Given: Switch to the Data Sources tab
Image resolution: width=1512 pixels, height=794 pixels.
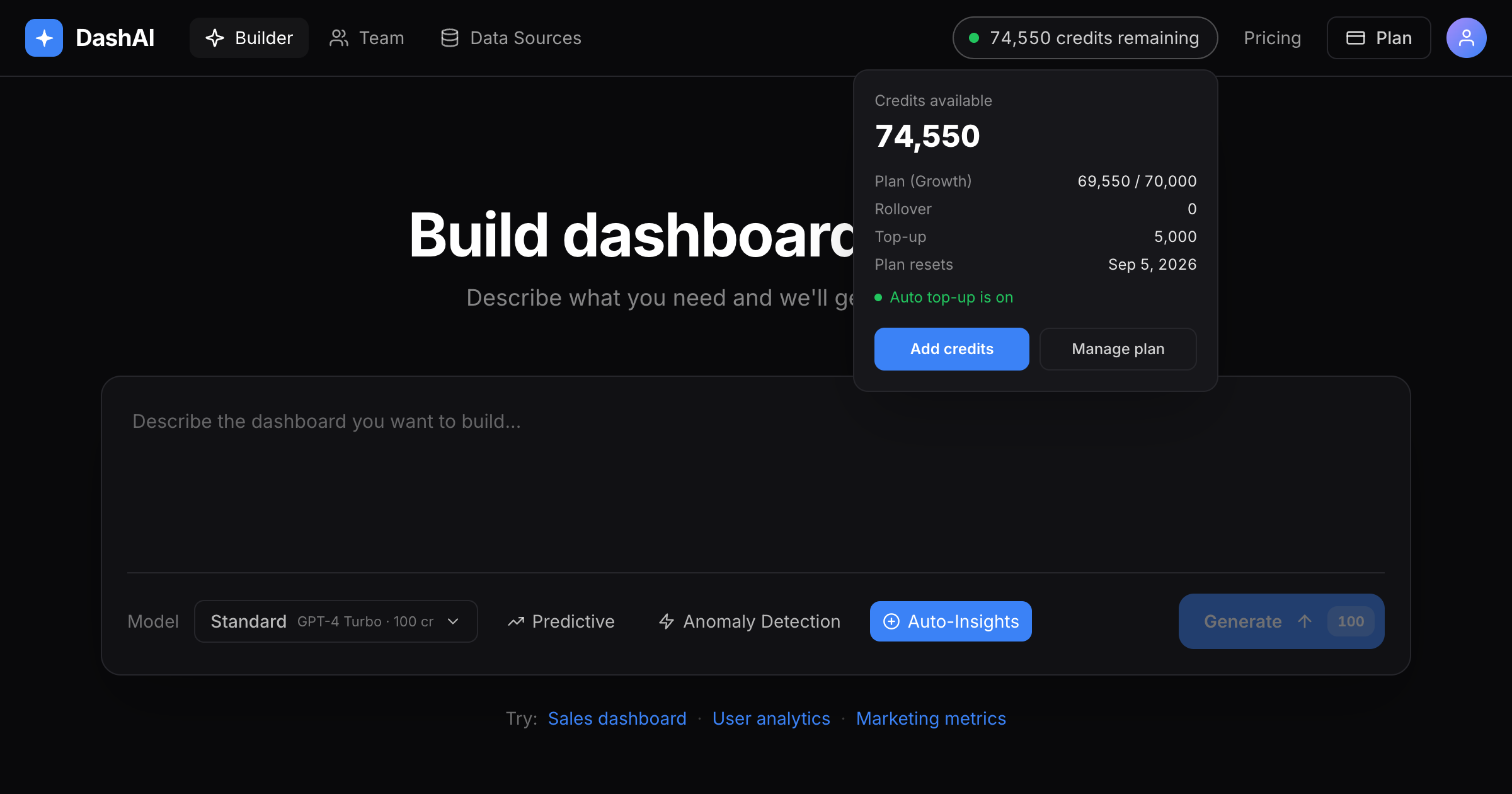Looking at the screenshot, I should [511, 38].
